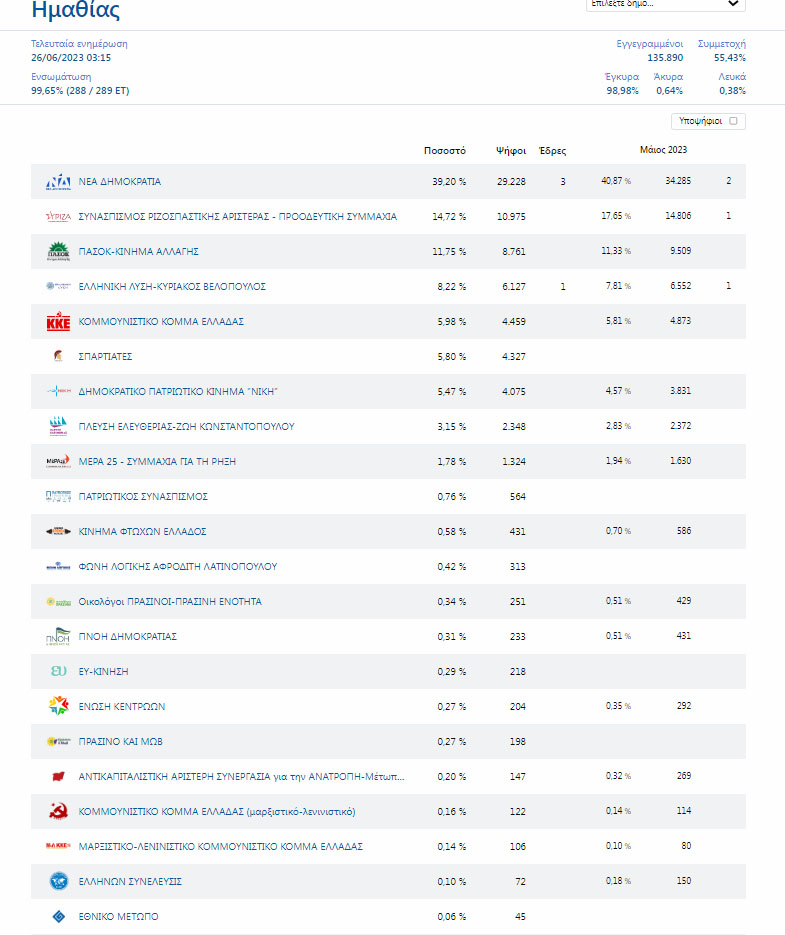The image size is (785, 935).
Task: Click the Ψήφοι column header
Action: [x=511, y=151]
